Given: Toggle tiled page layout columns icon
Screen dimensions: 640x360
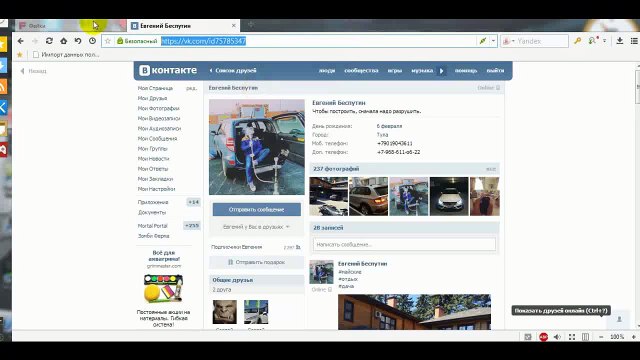Looking at the screenshot, I should click(x=585, y=337).
